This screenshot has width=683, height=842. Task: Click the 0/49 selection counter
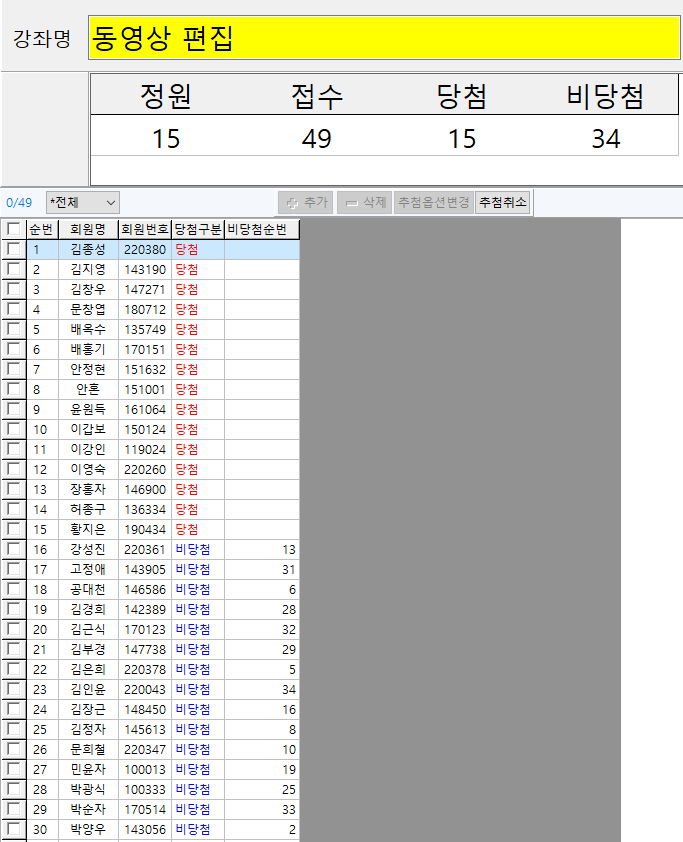pos(19,203)
